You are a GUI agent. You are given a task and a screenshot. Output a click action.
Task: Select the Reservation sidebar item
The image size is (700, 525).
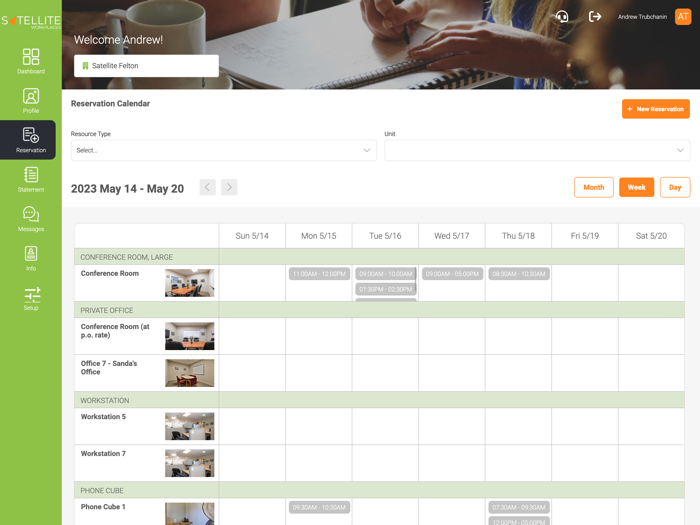(28, 140)
